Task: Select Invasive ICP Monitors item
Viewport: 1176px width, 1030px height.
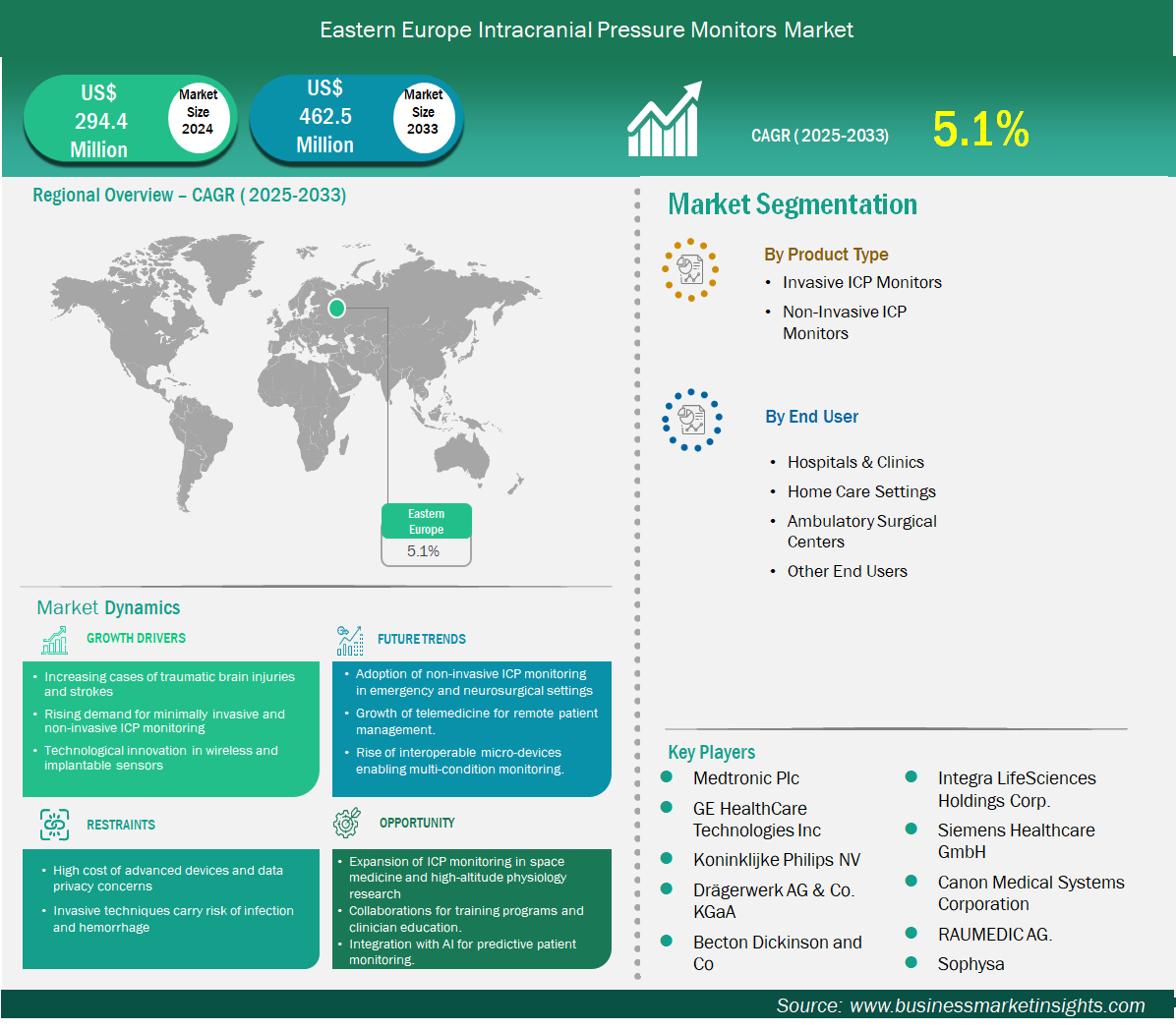Action: point(861,283)
